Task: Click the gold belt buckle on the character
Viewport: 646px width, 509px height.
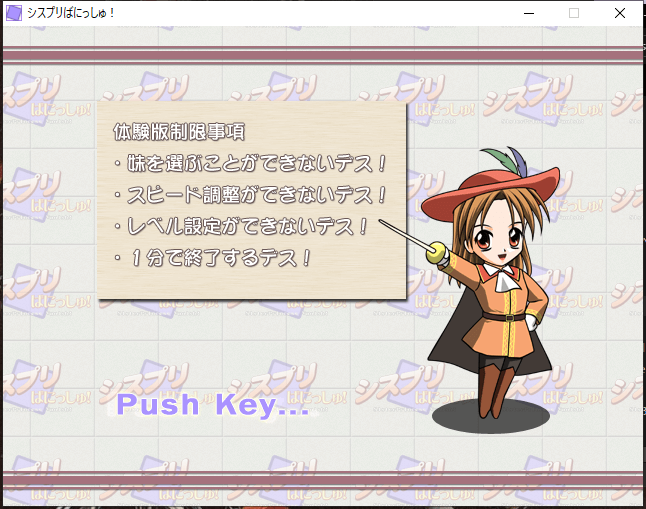Action: pyautogui.click(x=509, y=317)
